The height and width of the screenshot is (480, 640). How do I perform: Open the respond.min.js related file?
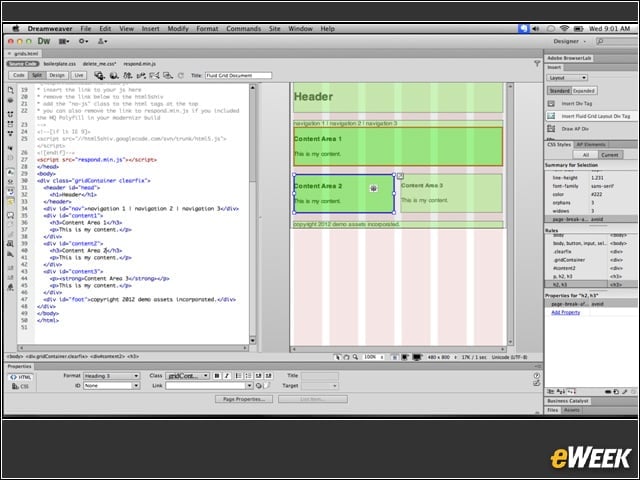click(140, 64)
